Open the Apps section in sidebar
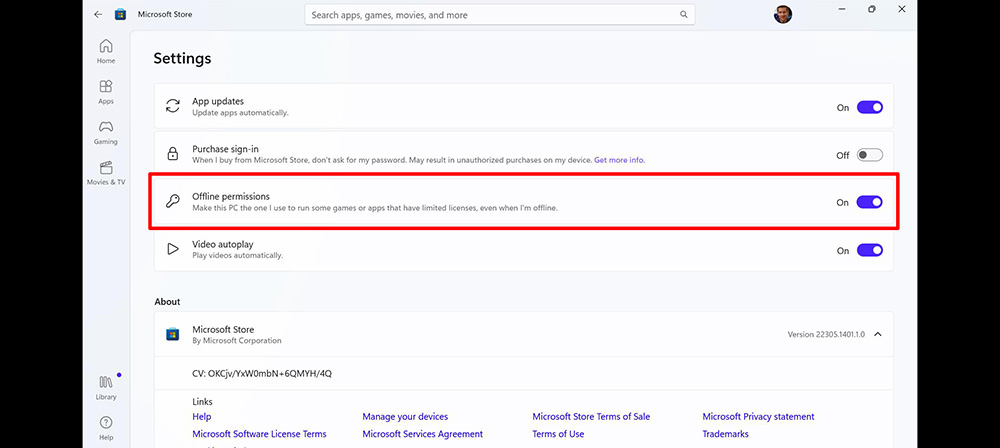The width and height of the screenshot is (1000, 448). [x=106, y=91]
